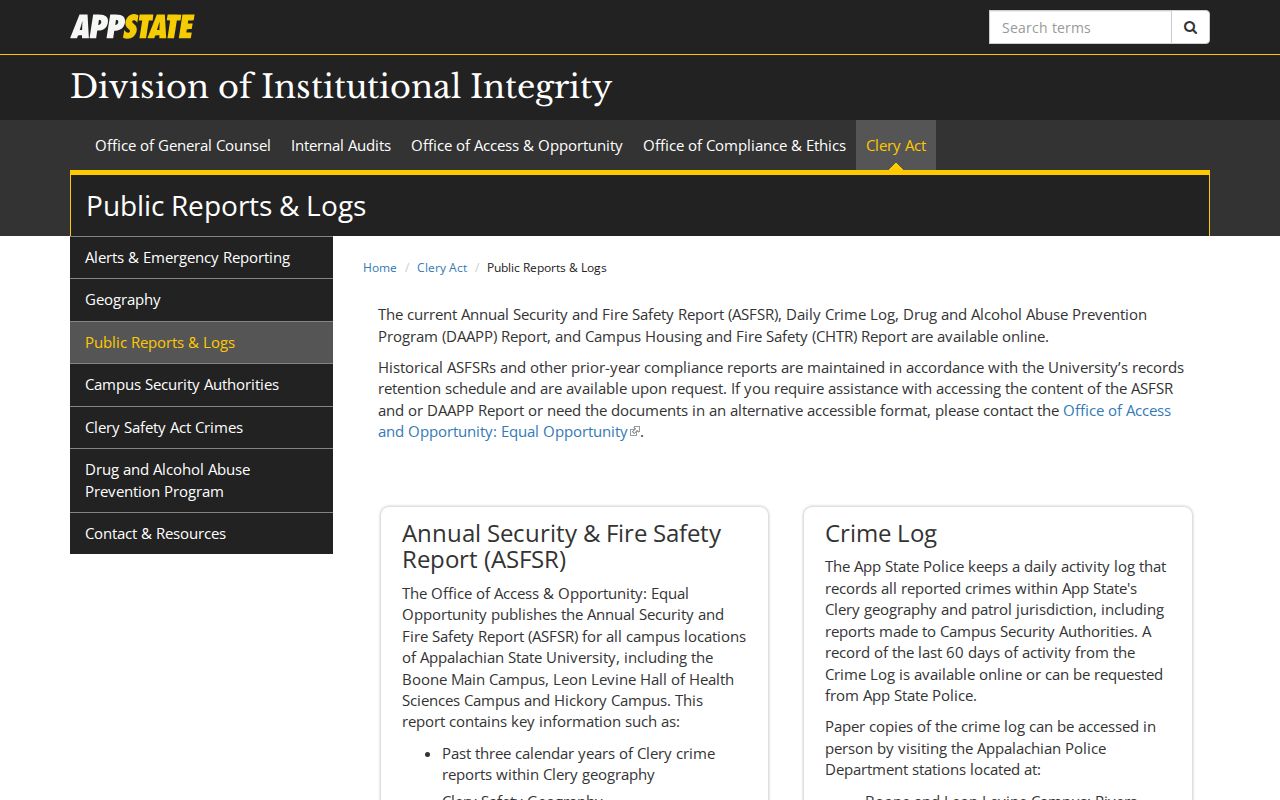Click the external link icon after Equal Opportunity
Screen dimensions: 1280x800
coord(634,432)
